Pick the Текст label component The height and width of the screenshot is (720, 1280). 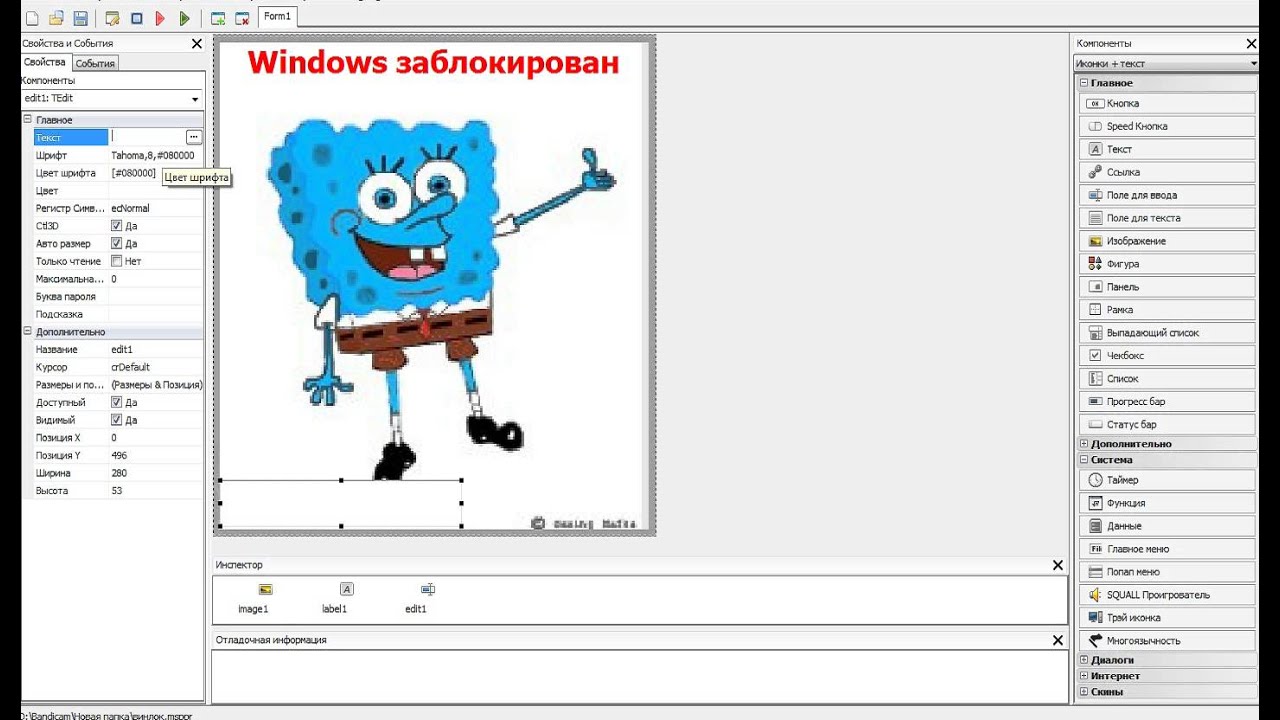[1167, 149]
